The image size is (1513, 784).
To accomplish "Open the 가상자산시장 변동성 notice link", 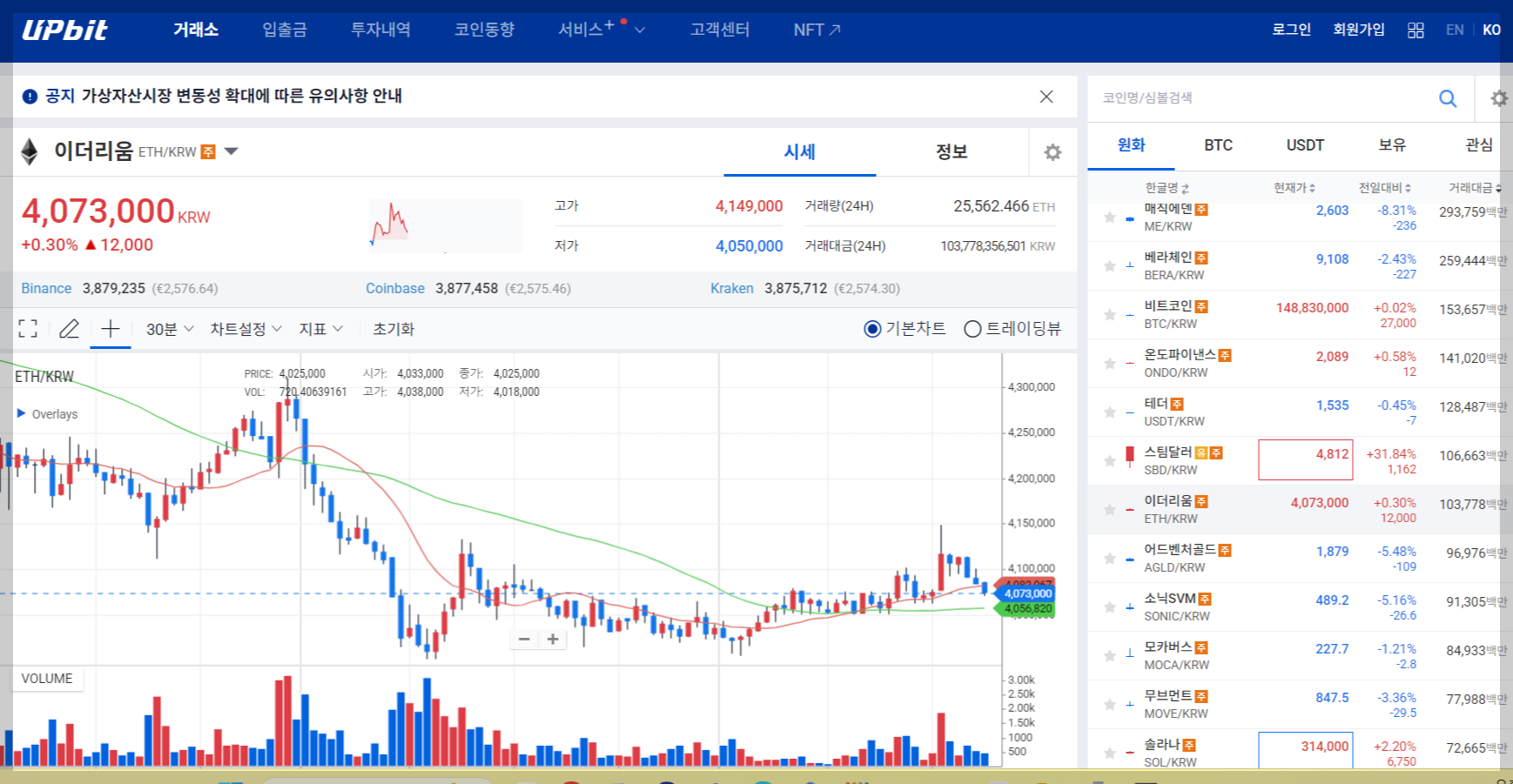I will coord(242,96).
